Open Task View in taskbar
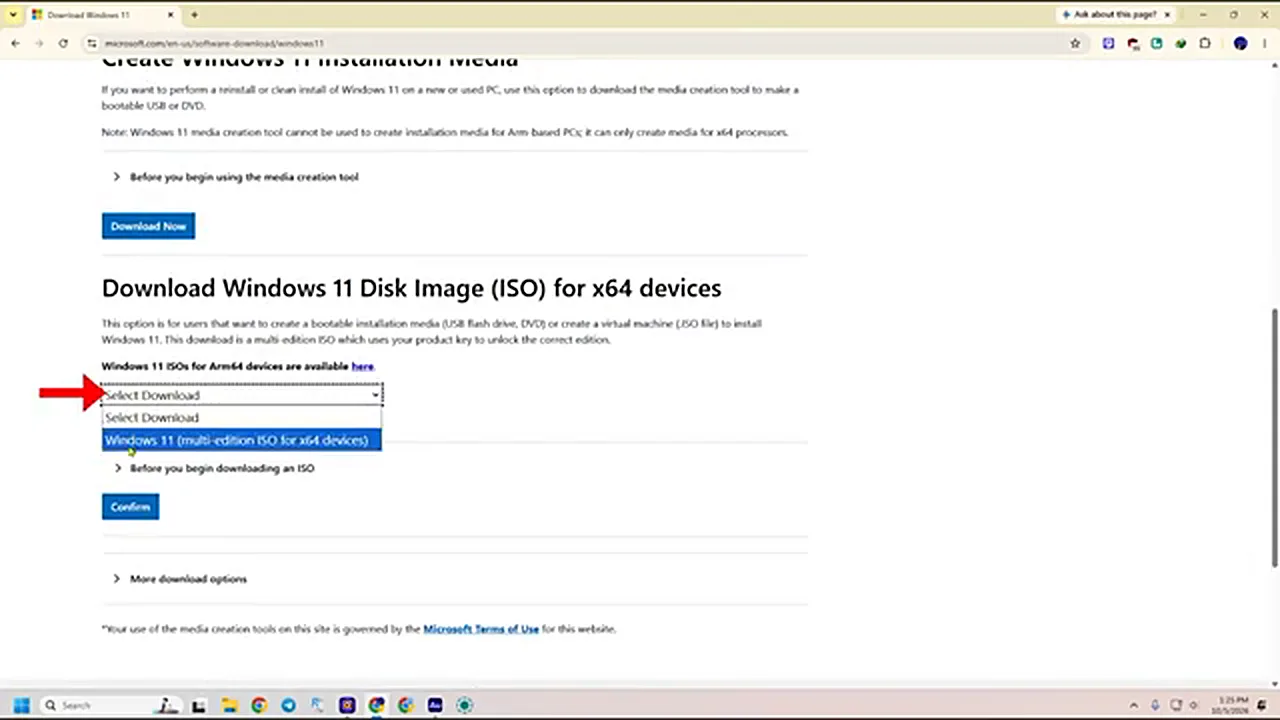Image resolution: width=1280 pixels, height=720 pixels. [199, 705]
